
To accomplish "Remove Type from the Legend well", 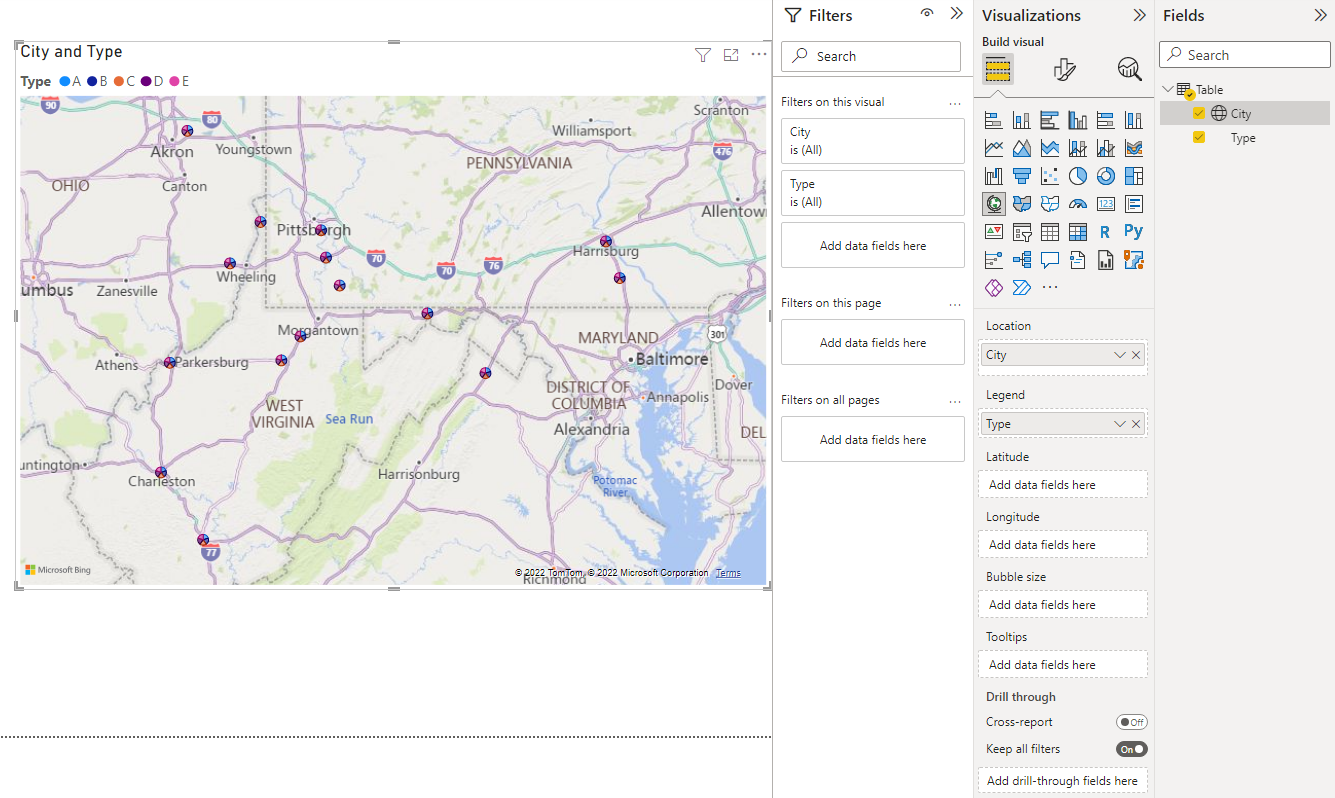I will pos(1136,424).
